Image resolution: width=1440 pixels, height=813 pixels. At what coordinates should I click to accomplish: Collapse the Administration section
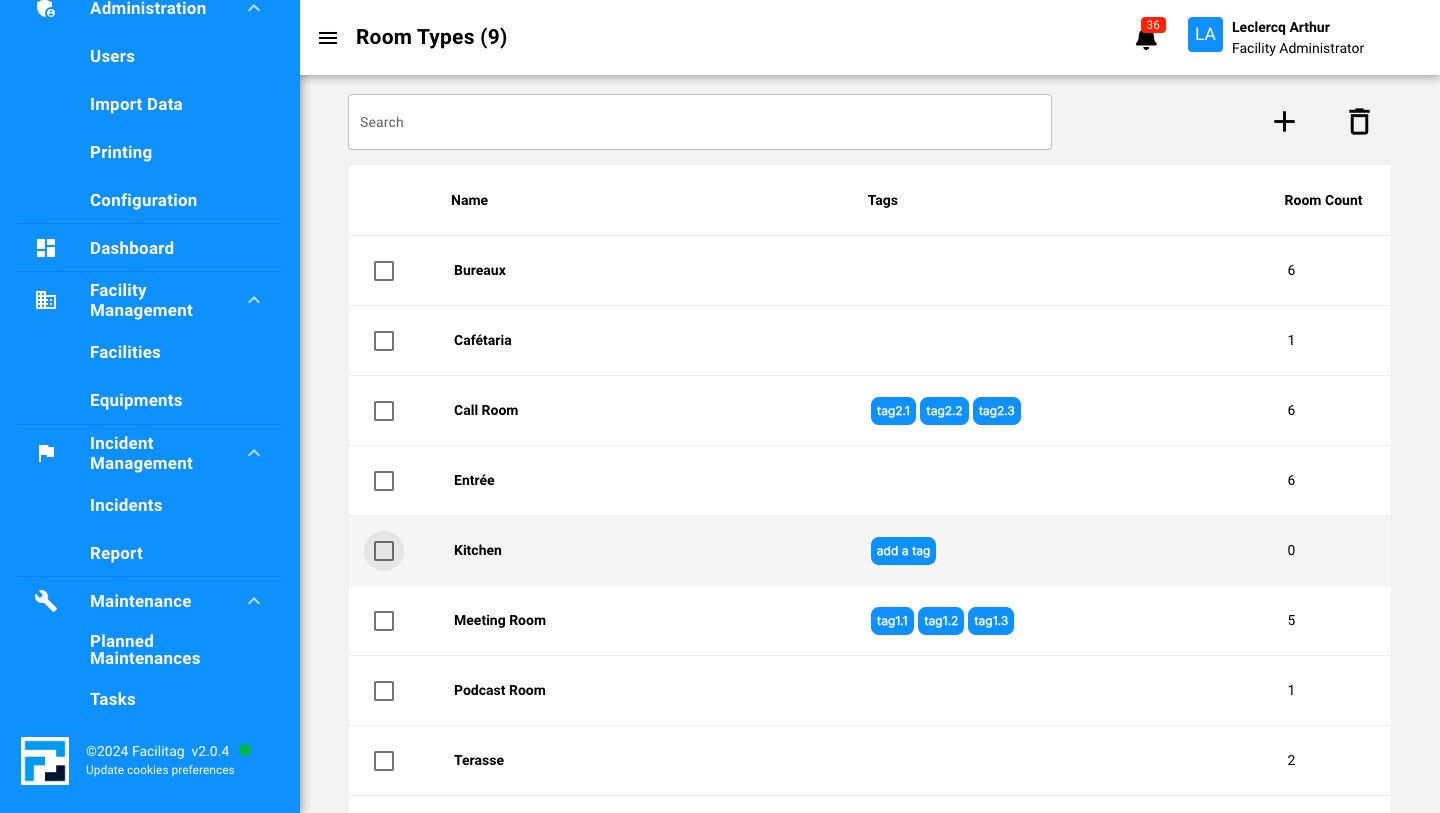[254, 8]
